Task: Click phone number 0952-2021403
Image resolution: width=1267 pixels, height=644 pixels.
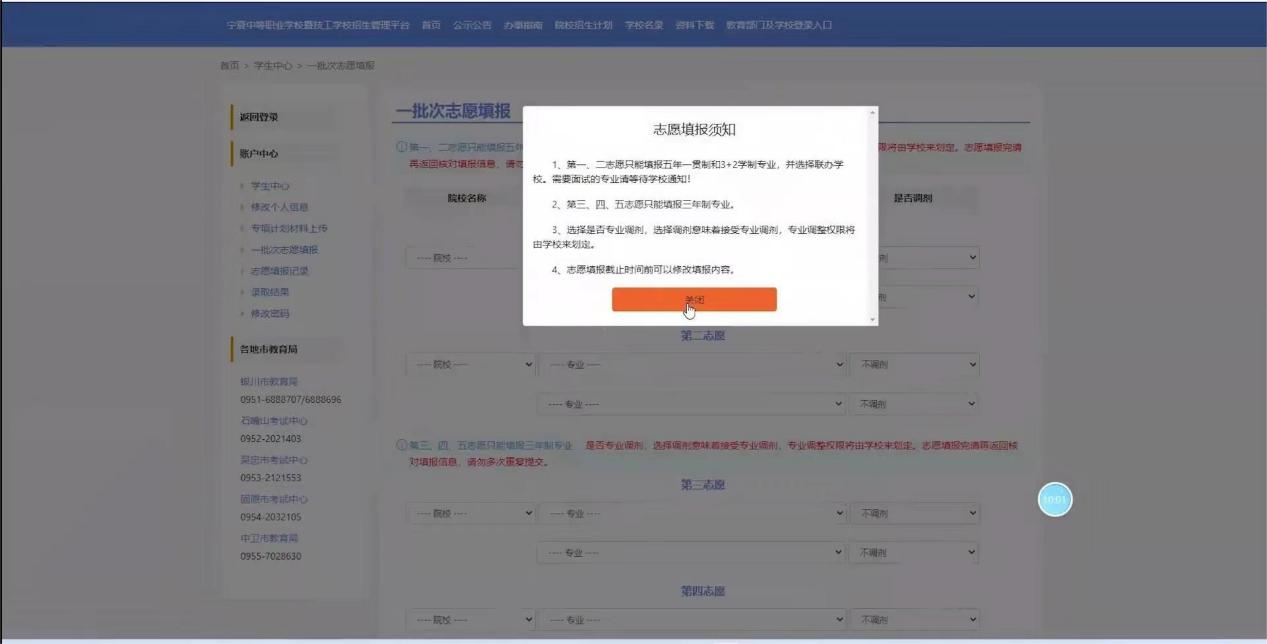Action: [x=271, y=439]
